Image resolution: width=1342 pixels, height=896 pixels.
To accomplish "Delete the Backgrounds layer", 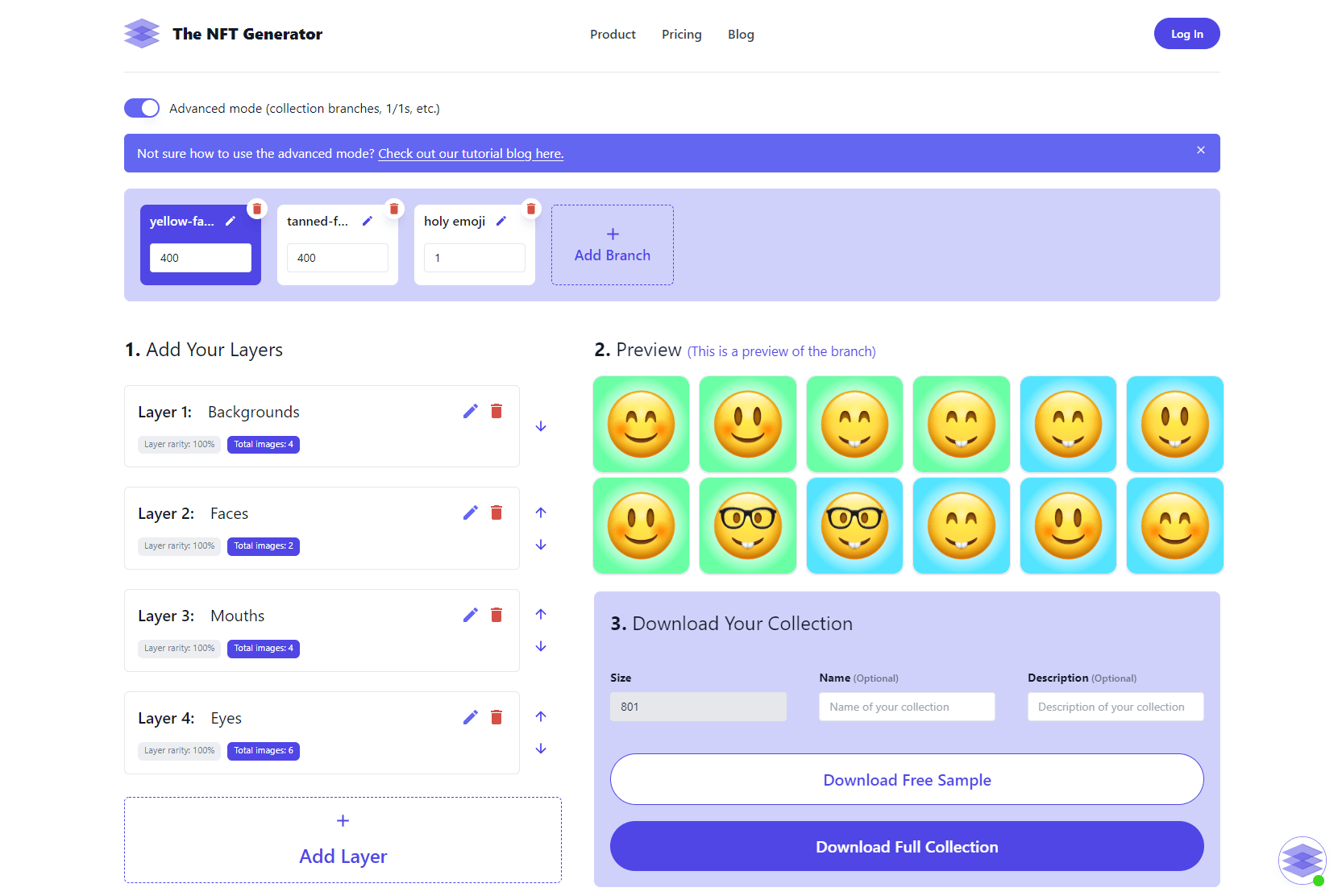I will coord(496,411).
